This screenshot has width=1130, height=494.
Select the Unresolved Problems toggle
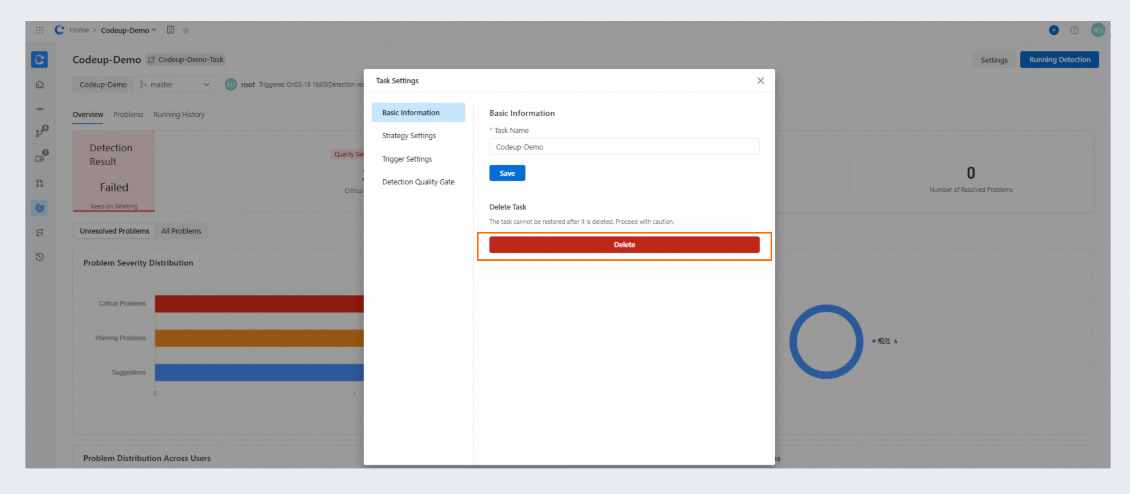coord(115,231)
